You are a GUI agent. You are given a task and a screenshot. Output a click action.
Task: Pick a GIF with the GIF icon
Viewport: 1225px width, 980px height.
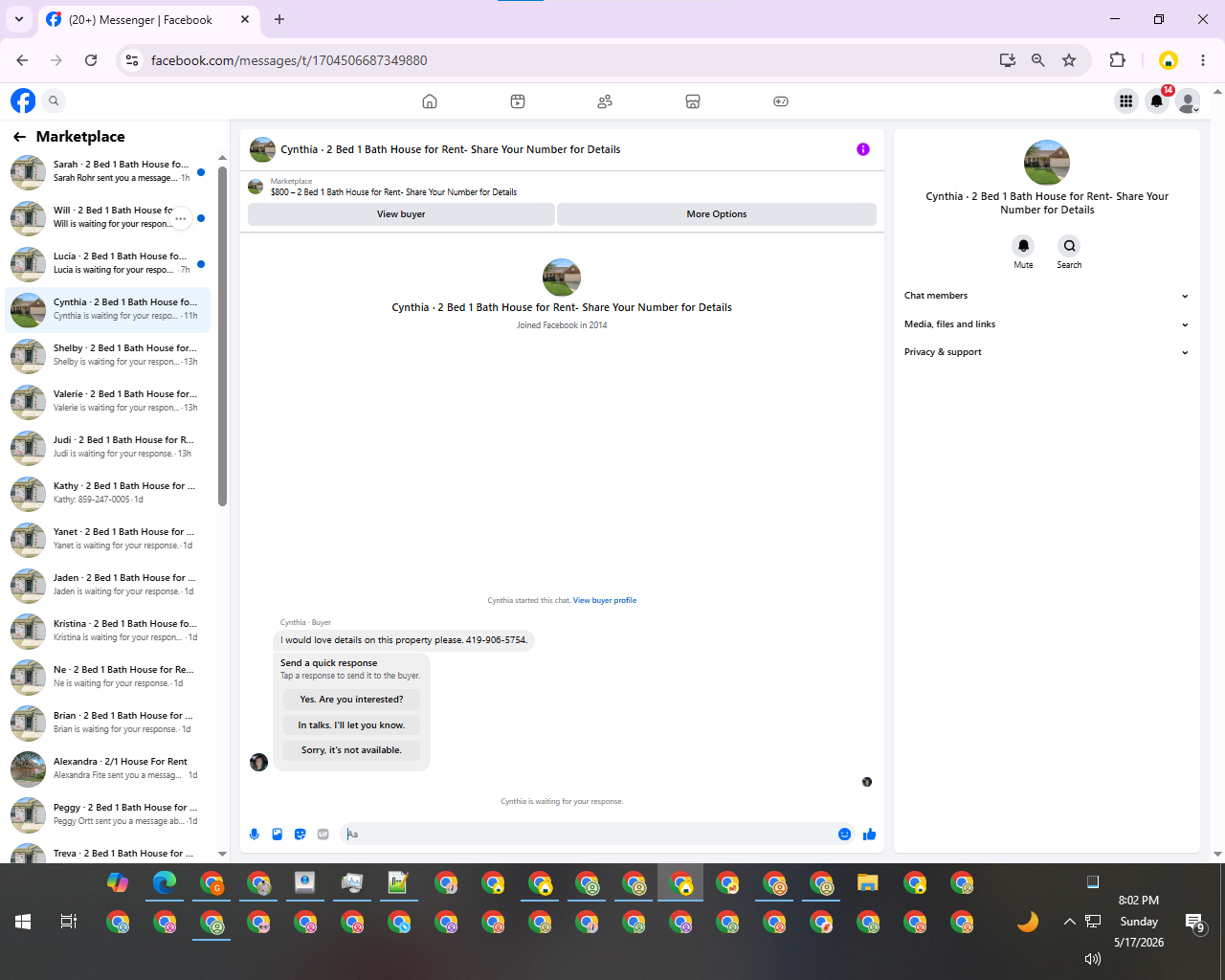tap(323, 835)
